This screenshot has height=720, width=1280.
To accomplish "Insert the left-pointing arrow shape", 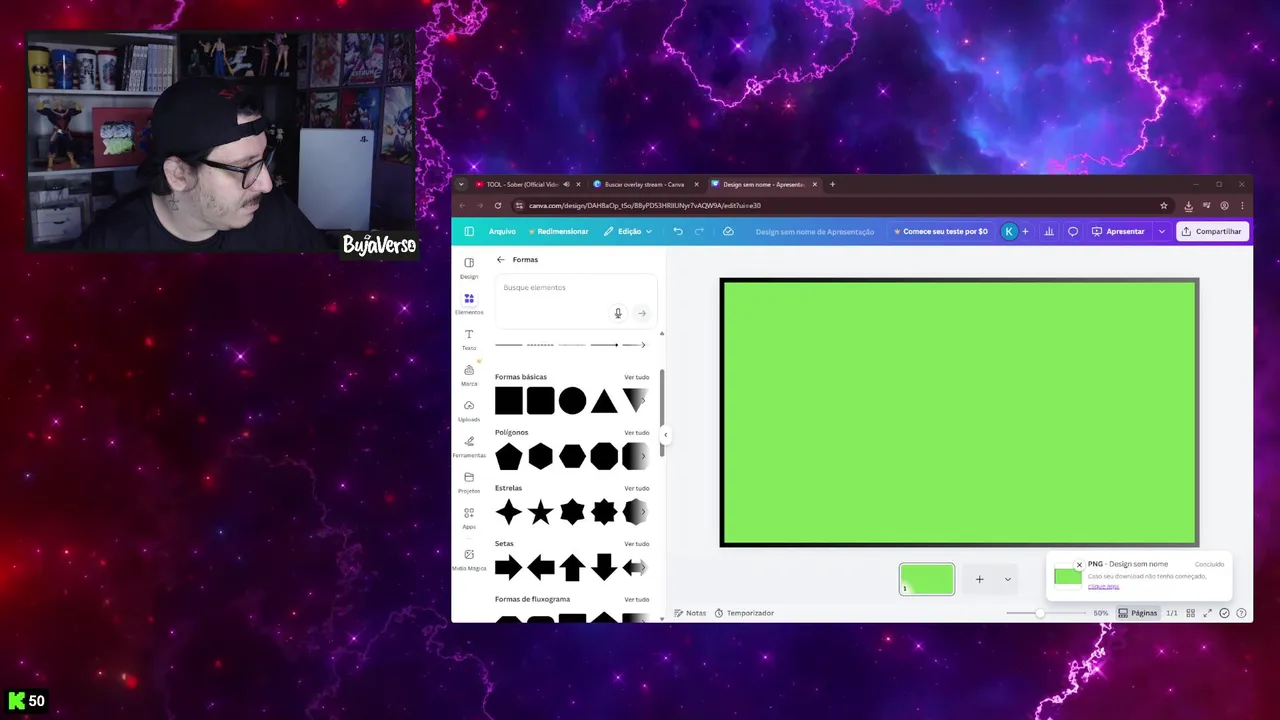I will 540,568.
